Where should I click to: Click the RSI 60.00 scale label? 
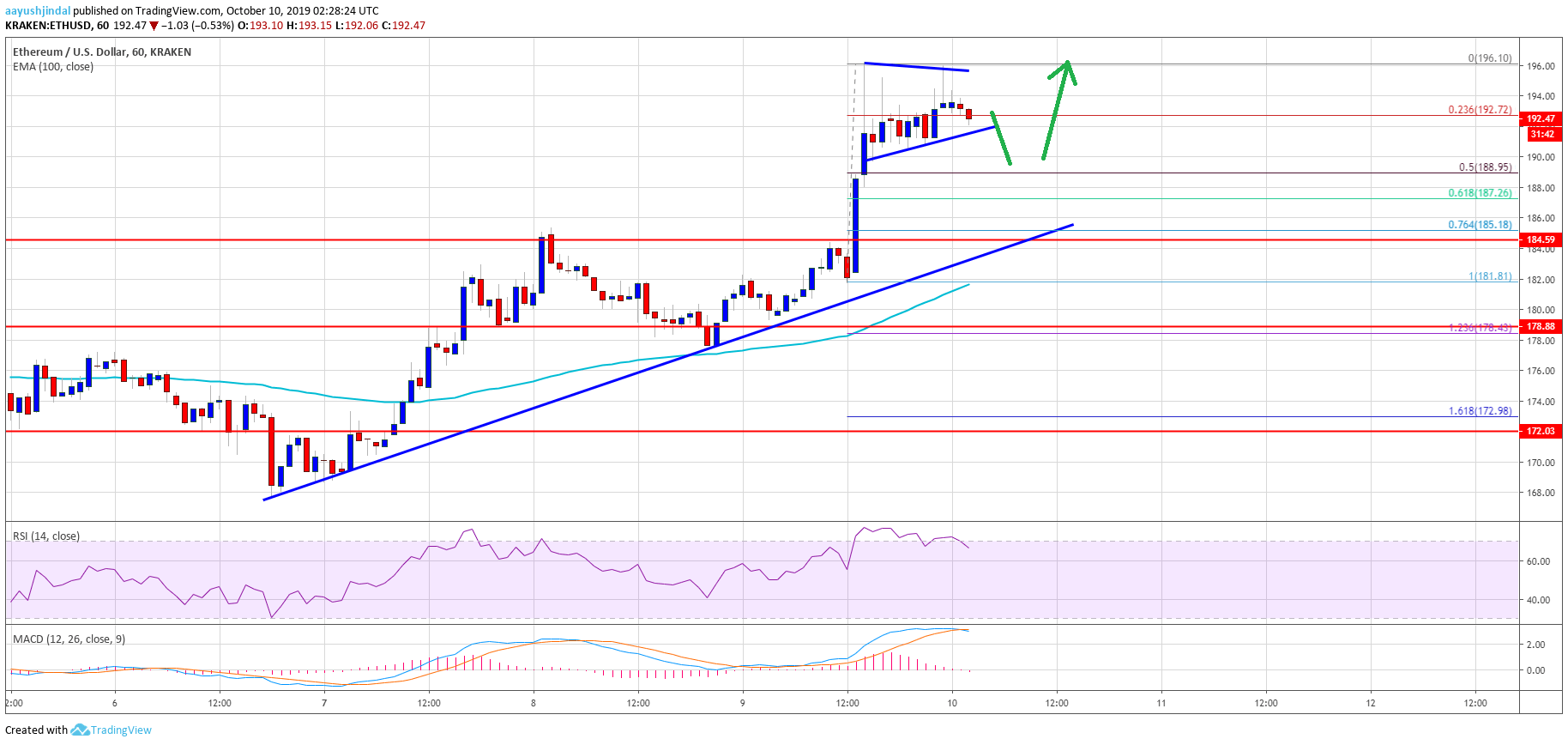[1538, 561]
